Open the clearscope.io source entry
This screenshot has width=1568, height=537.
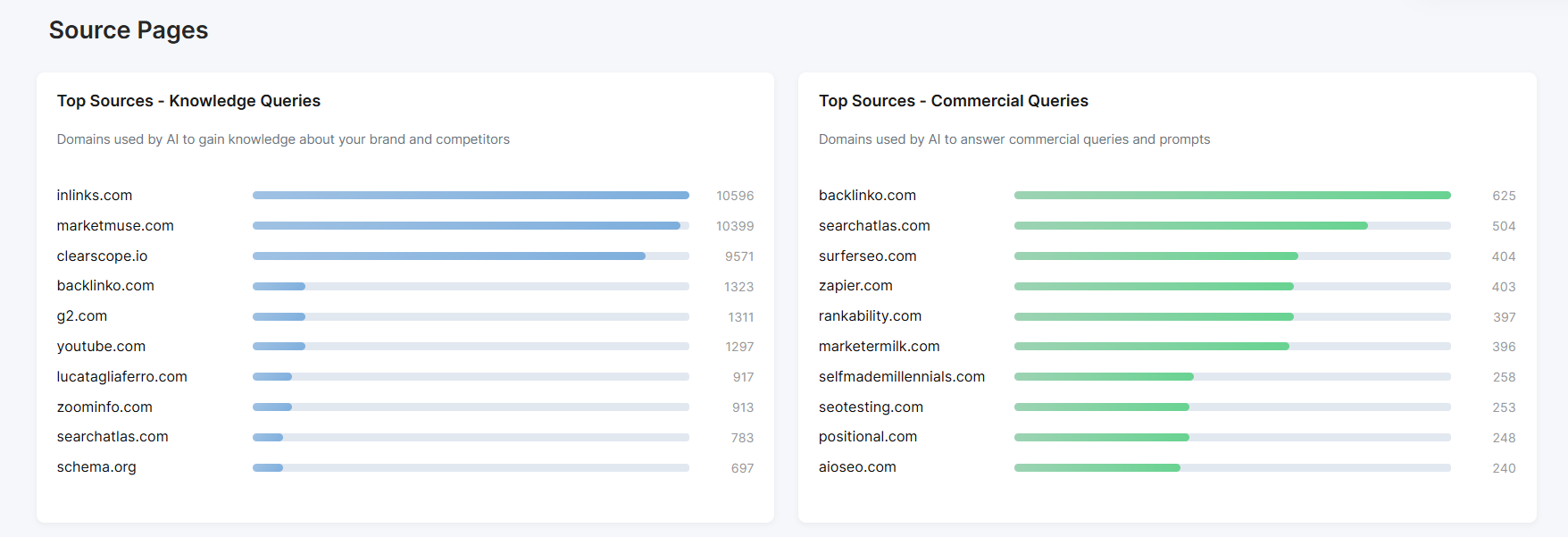coord(102,256)
